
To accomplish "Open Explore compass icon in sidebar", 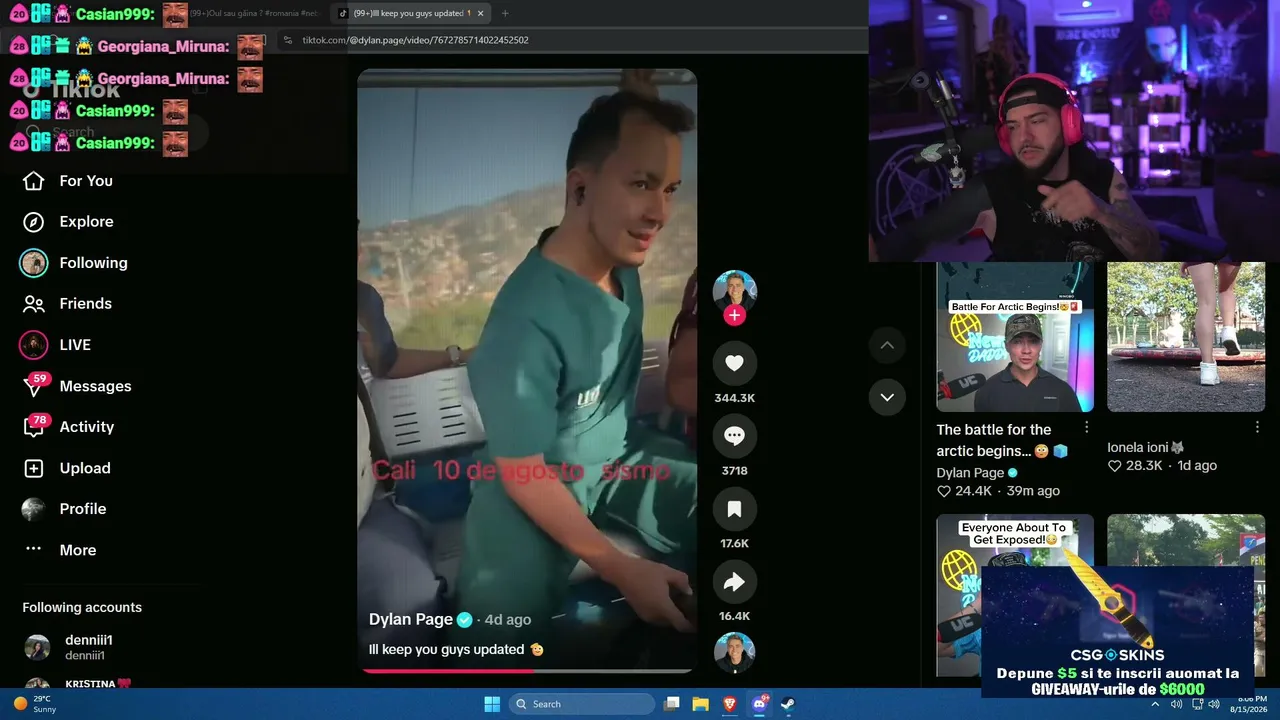I will (34, 222).
